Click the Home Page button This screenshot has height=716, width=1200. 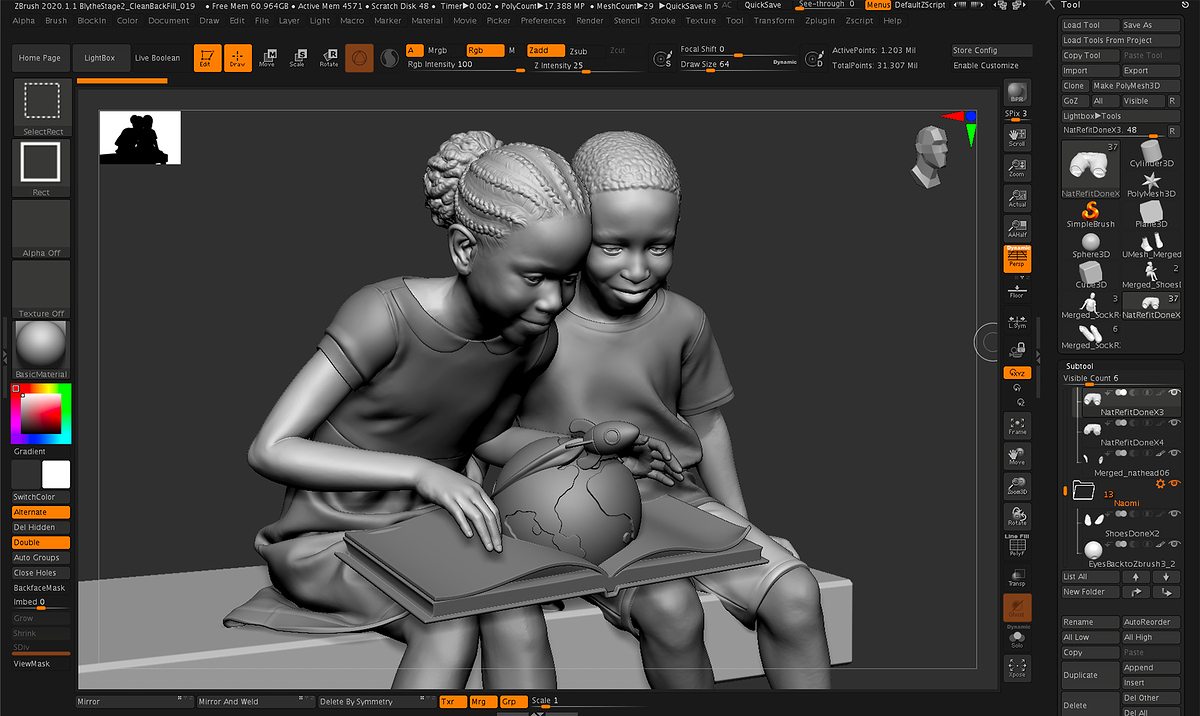tap(40, 58)
